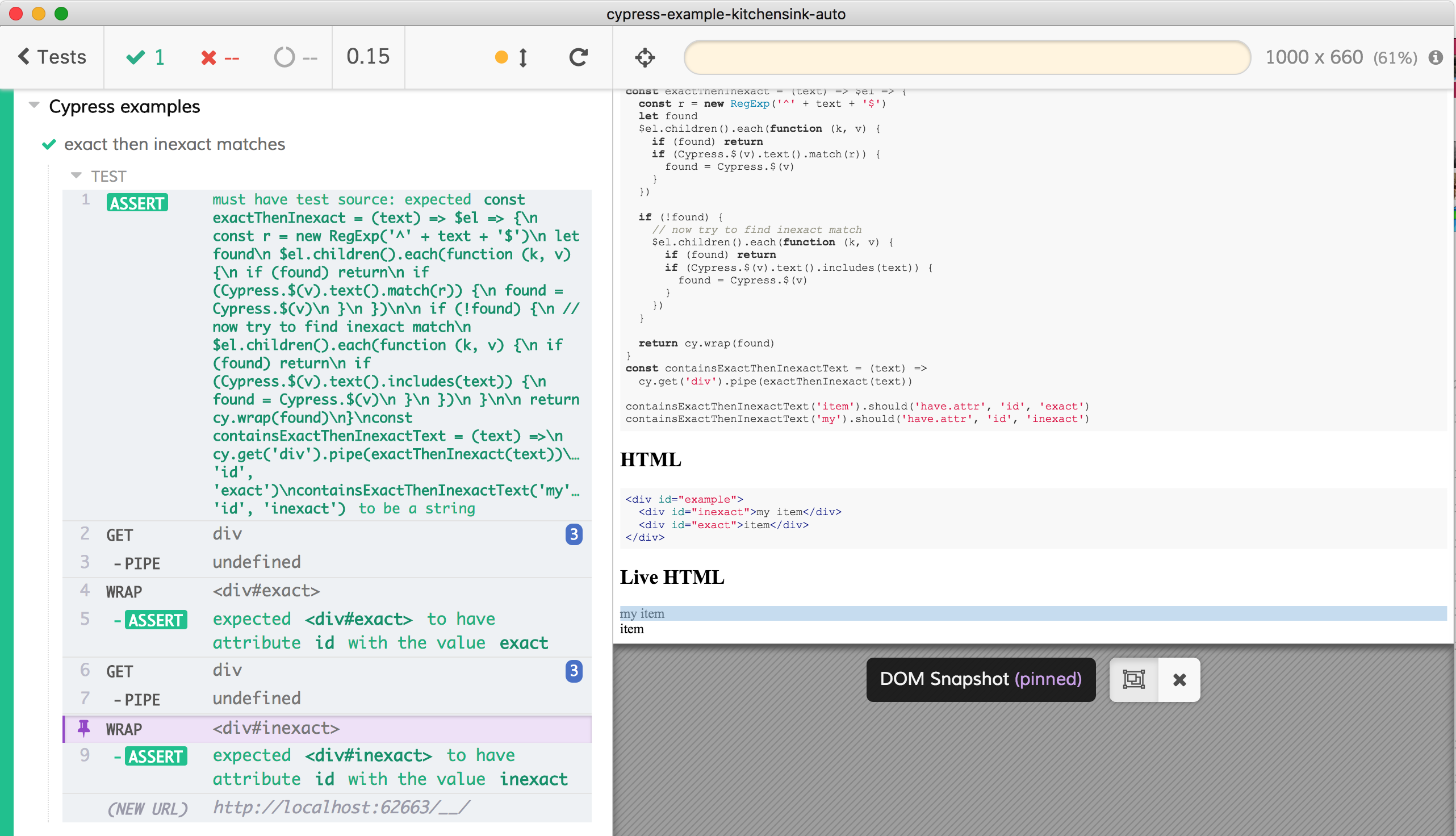Click the DOM Snapshot (pinned) label
The height and width of the screenshot is (836, 1456).
(x=980, y=679)
